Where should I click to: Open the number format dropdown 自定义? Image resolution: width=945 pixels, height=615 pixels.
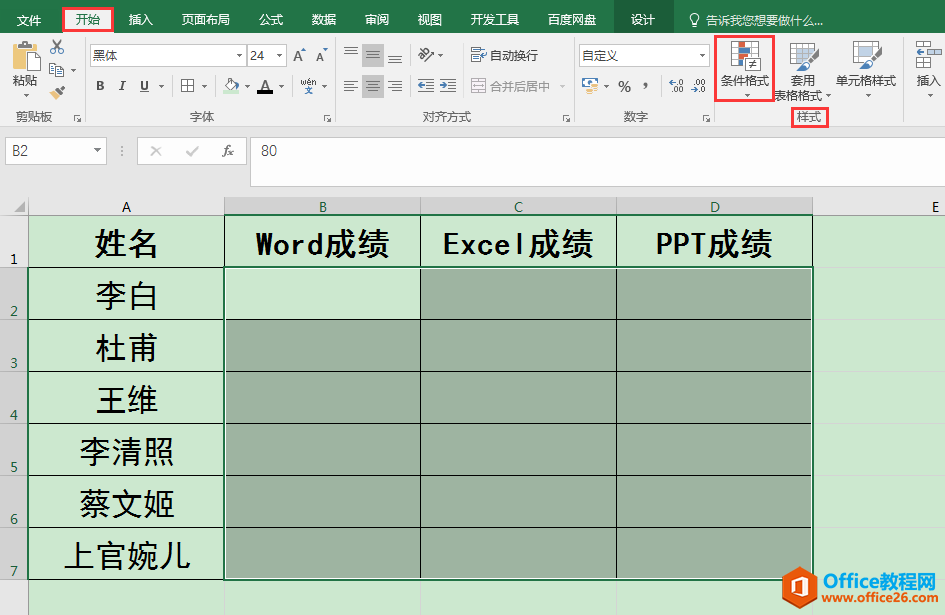702,55
